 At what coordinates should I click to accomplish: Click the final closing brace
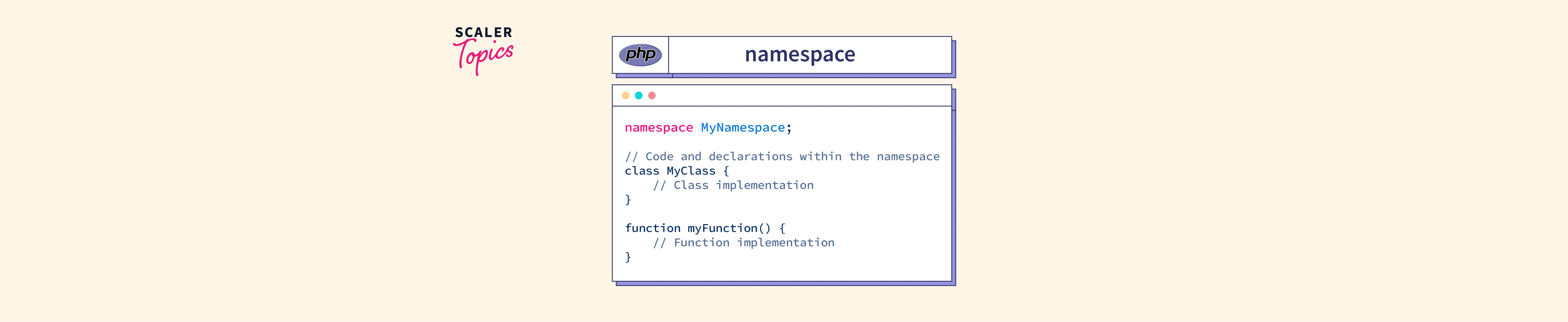[x=628, y=257]
